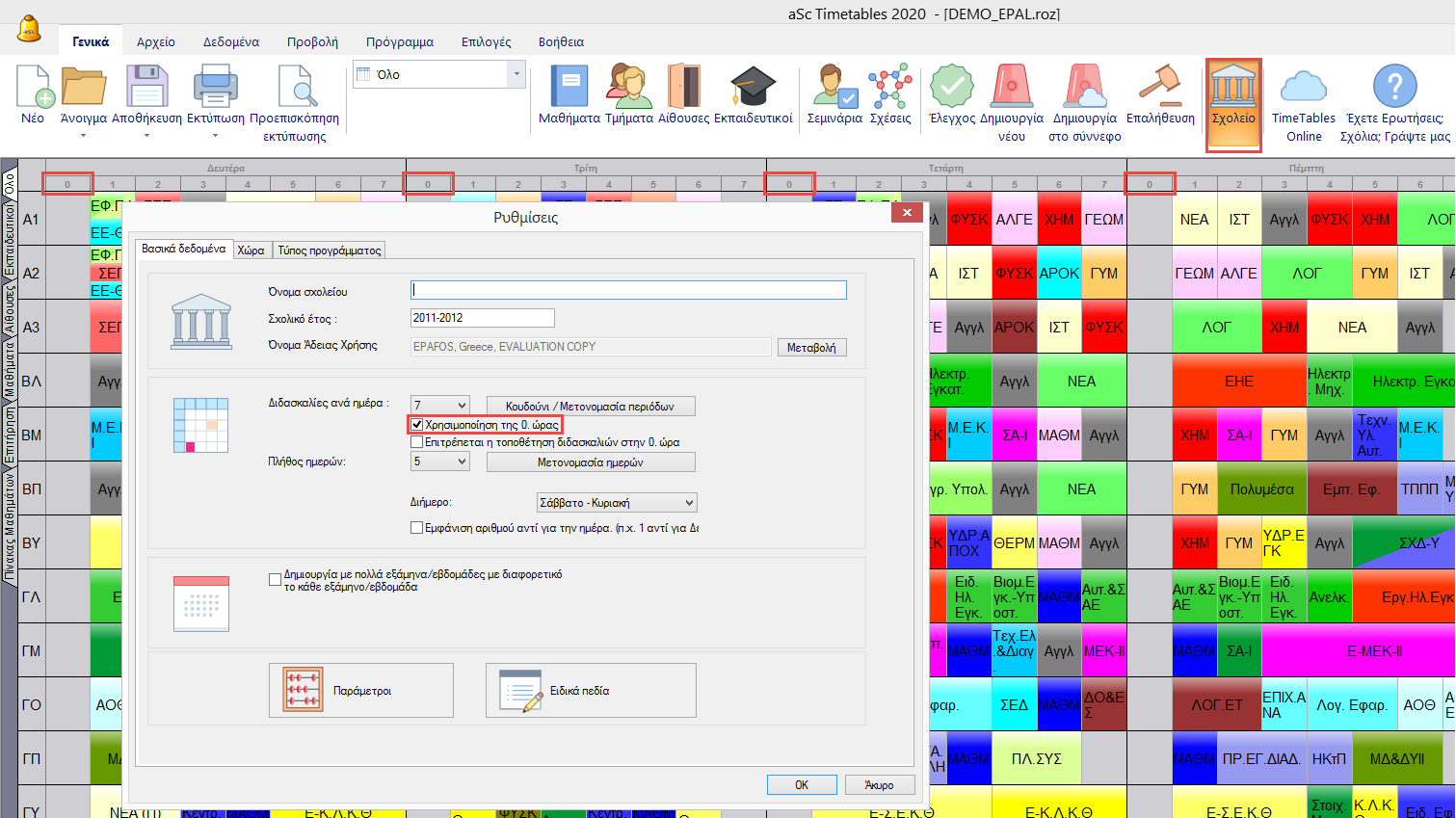This screenshot has height=818, width=1456.
Task: Open the Σχέσεις (Relations) icon
Action: click(889, 87)
